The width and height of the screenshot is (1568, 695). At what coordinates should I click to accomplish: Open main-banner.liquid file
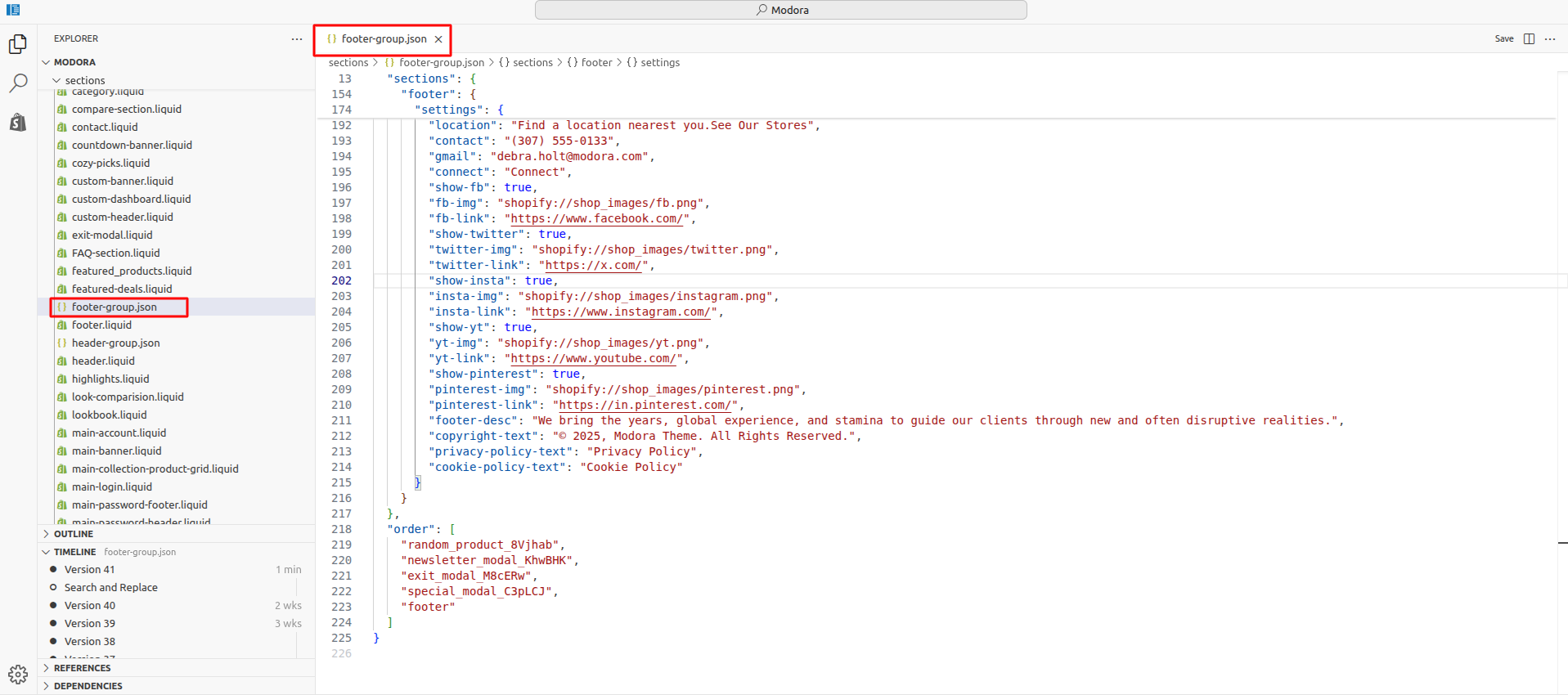click(x=116, y=451)
